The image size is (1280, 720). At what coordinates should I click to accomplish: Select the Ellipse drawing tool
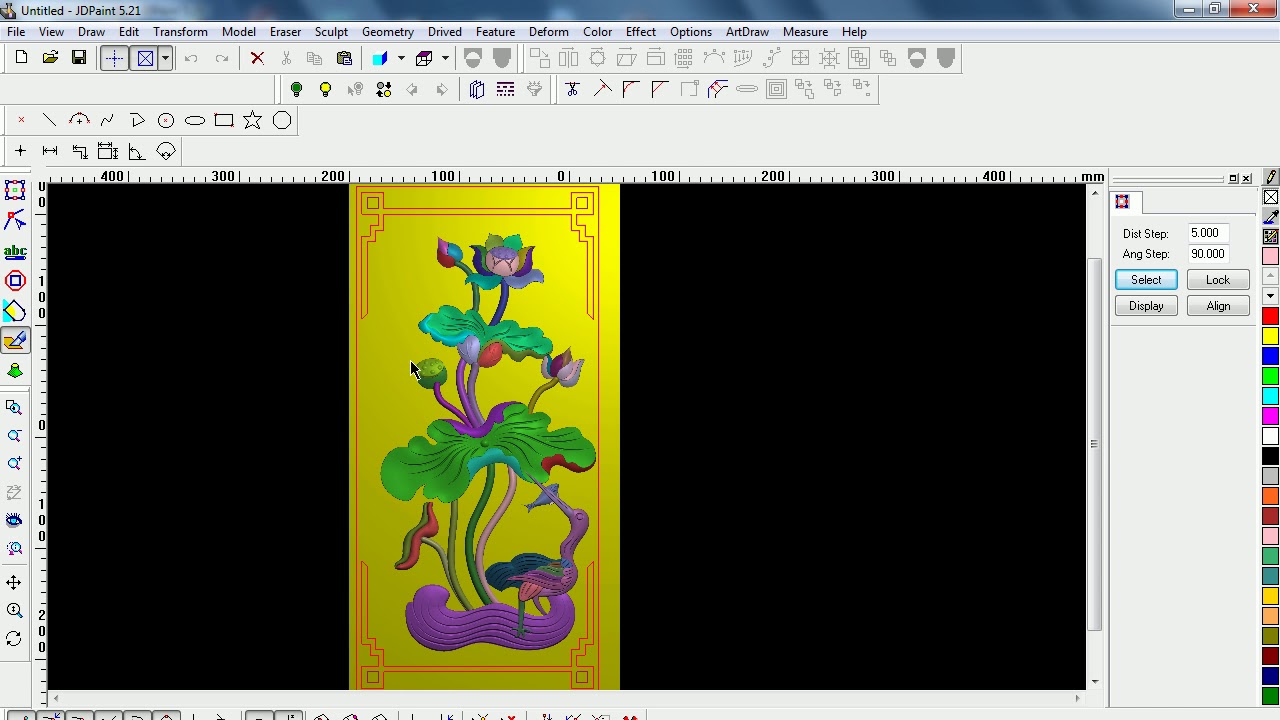pyautogui.click(x=195, y=121)
